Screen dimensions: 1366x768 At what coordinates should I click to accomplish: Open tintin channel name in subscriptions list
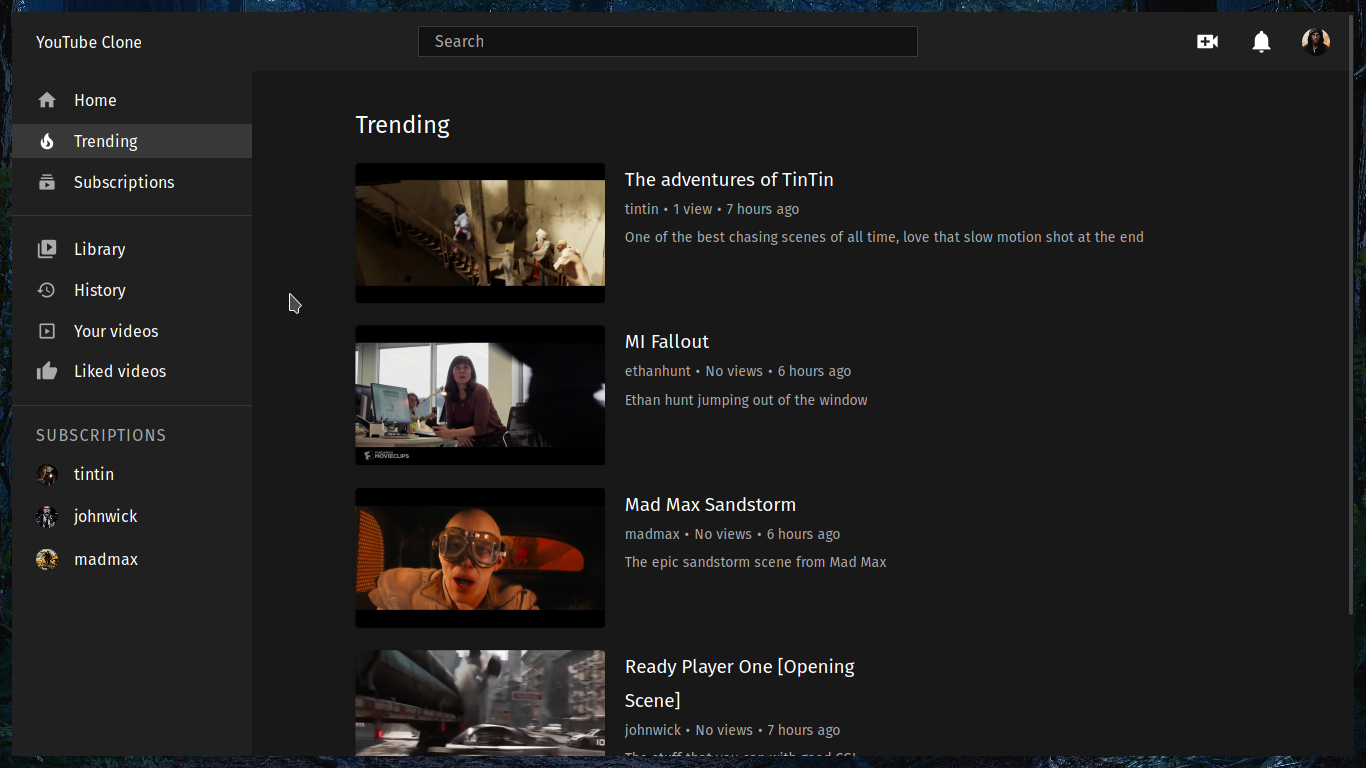pyautogui.click(x=94, y=474)
